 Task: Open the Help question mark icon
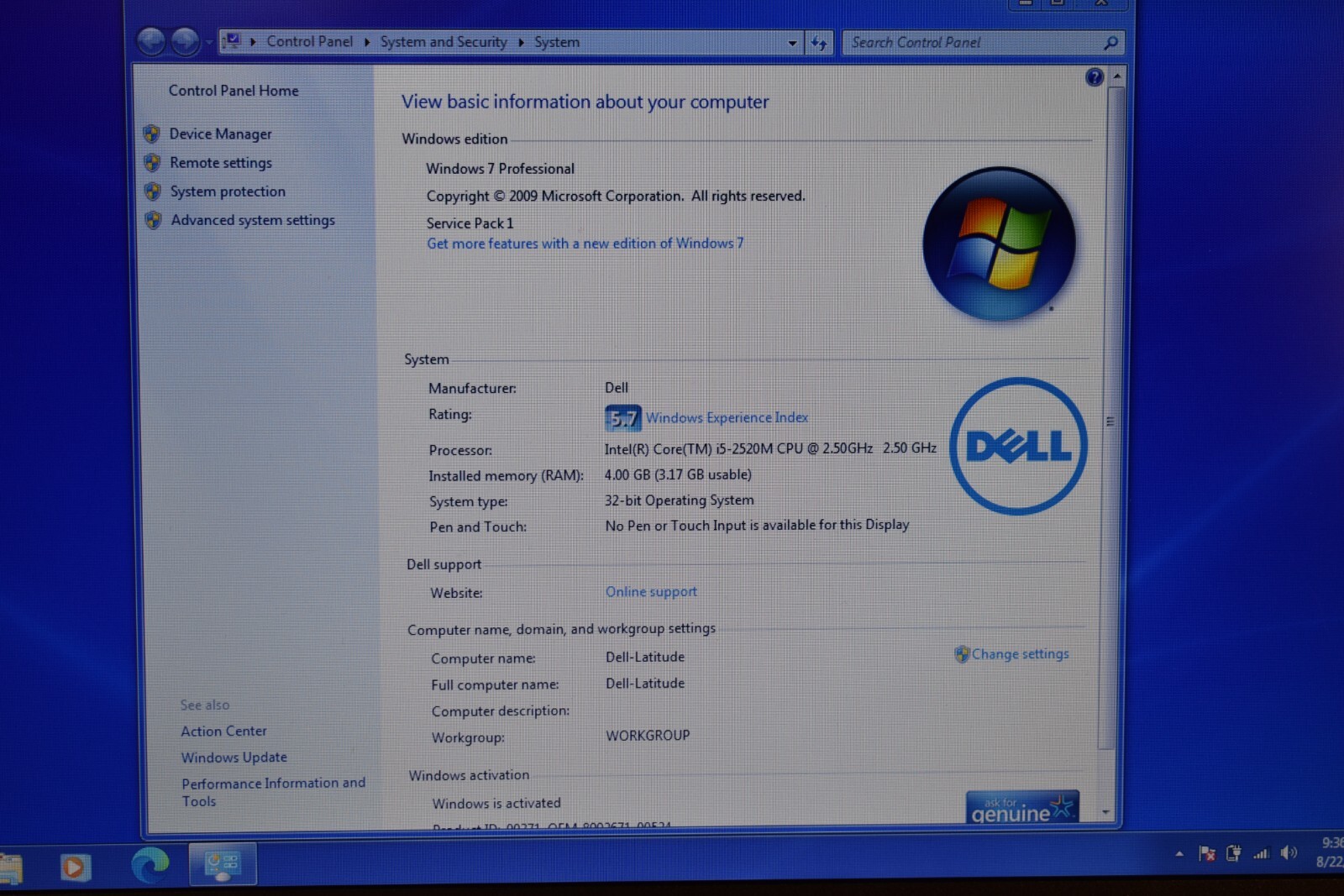click(1094, 77)
